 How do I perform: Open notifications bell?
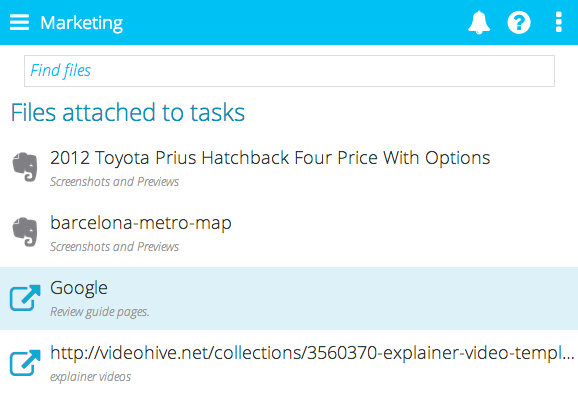[479, 22]
